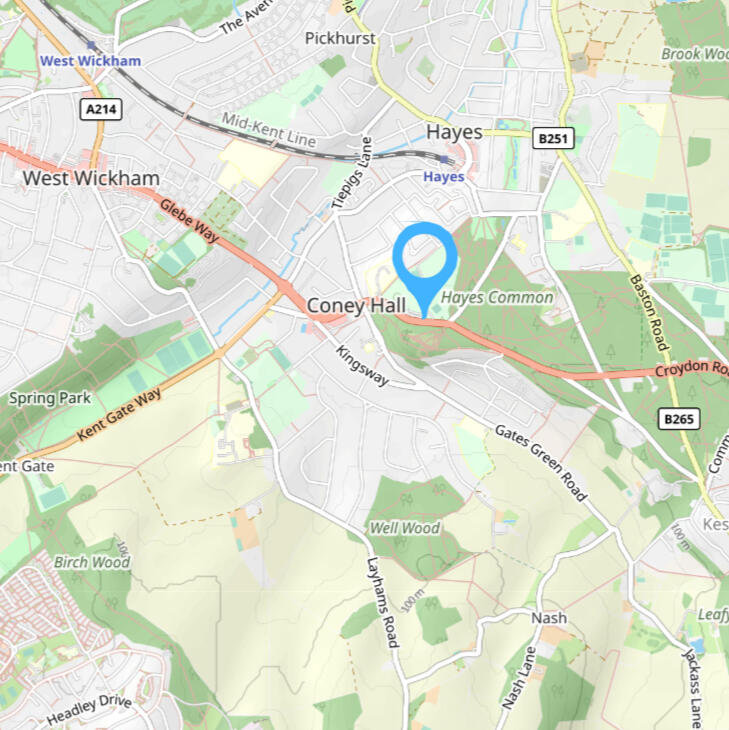Select the Nash village label
Screen dimensions: 729x730
(549, 618)
